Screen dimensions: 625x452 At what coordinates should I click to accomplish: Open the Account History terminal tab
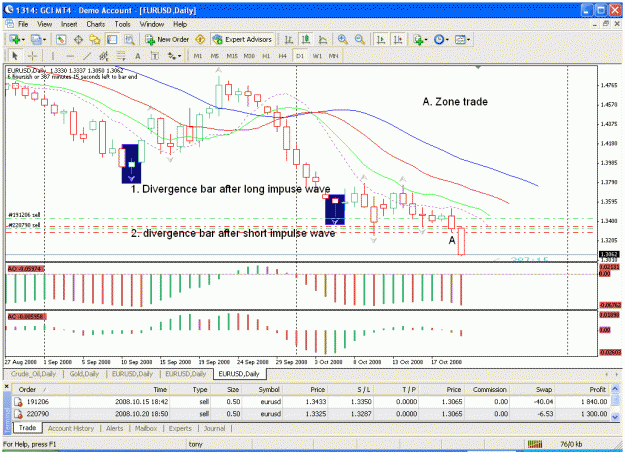point(71,428)
